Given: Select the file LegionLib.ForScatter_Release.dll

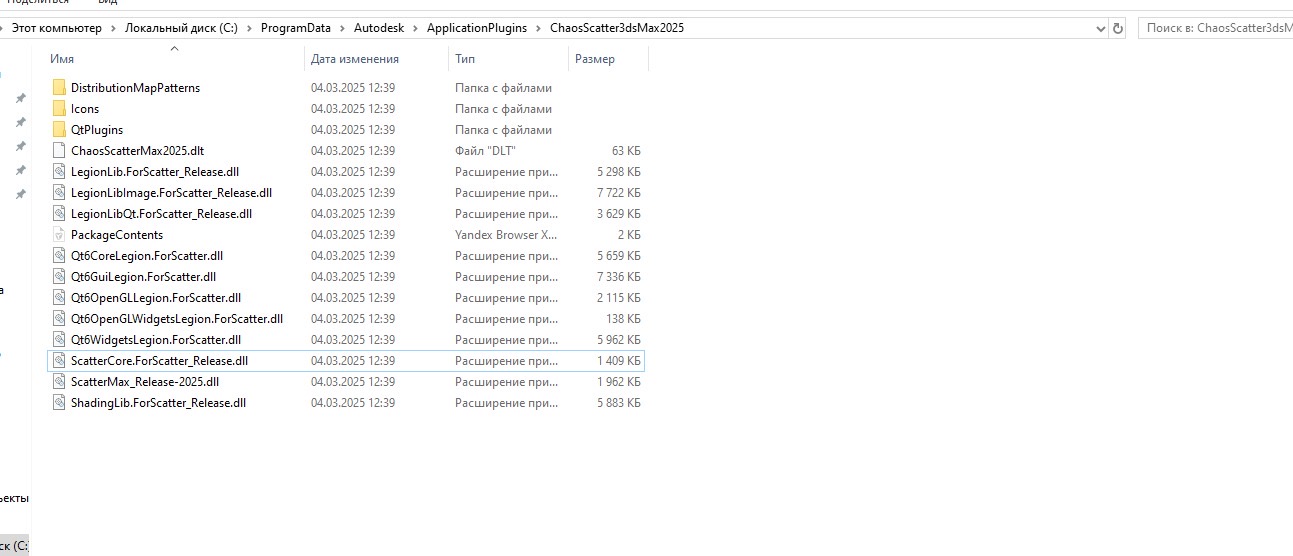Looking at the screenshot, I should (155, 172).
